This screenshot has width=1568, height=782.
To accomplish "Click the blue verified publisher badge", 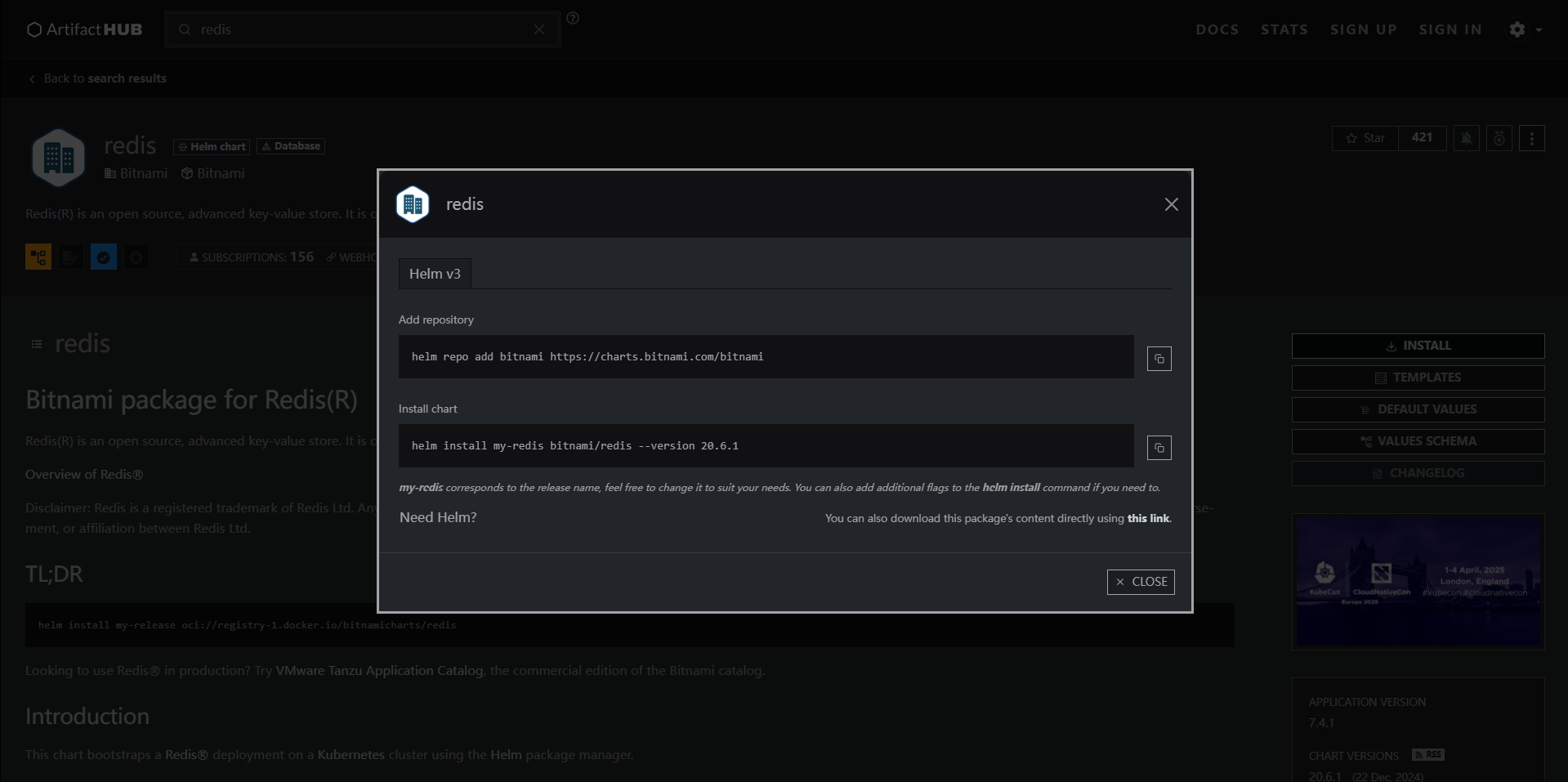I will click(x=104, y=257).
